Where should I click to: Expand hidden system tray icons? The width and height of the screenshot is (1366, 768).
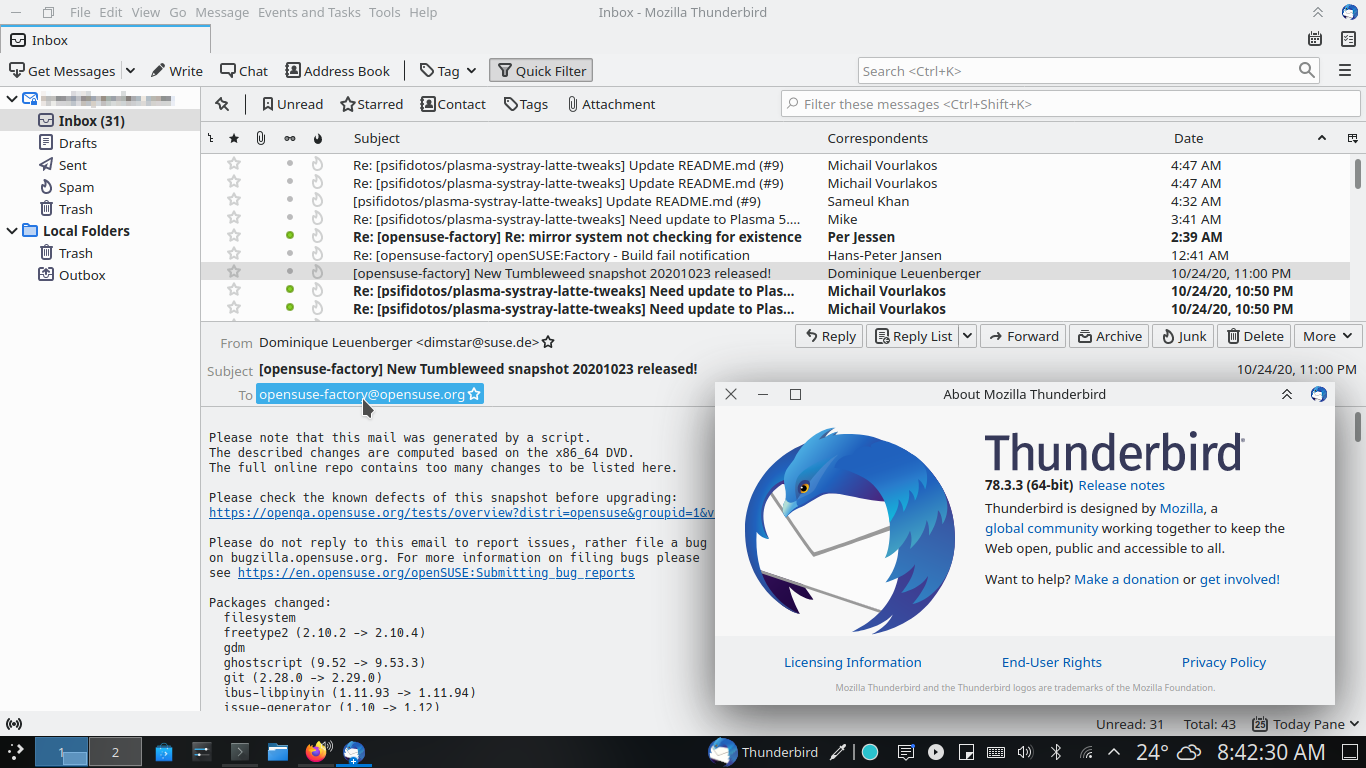click(1116, 752)
